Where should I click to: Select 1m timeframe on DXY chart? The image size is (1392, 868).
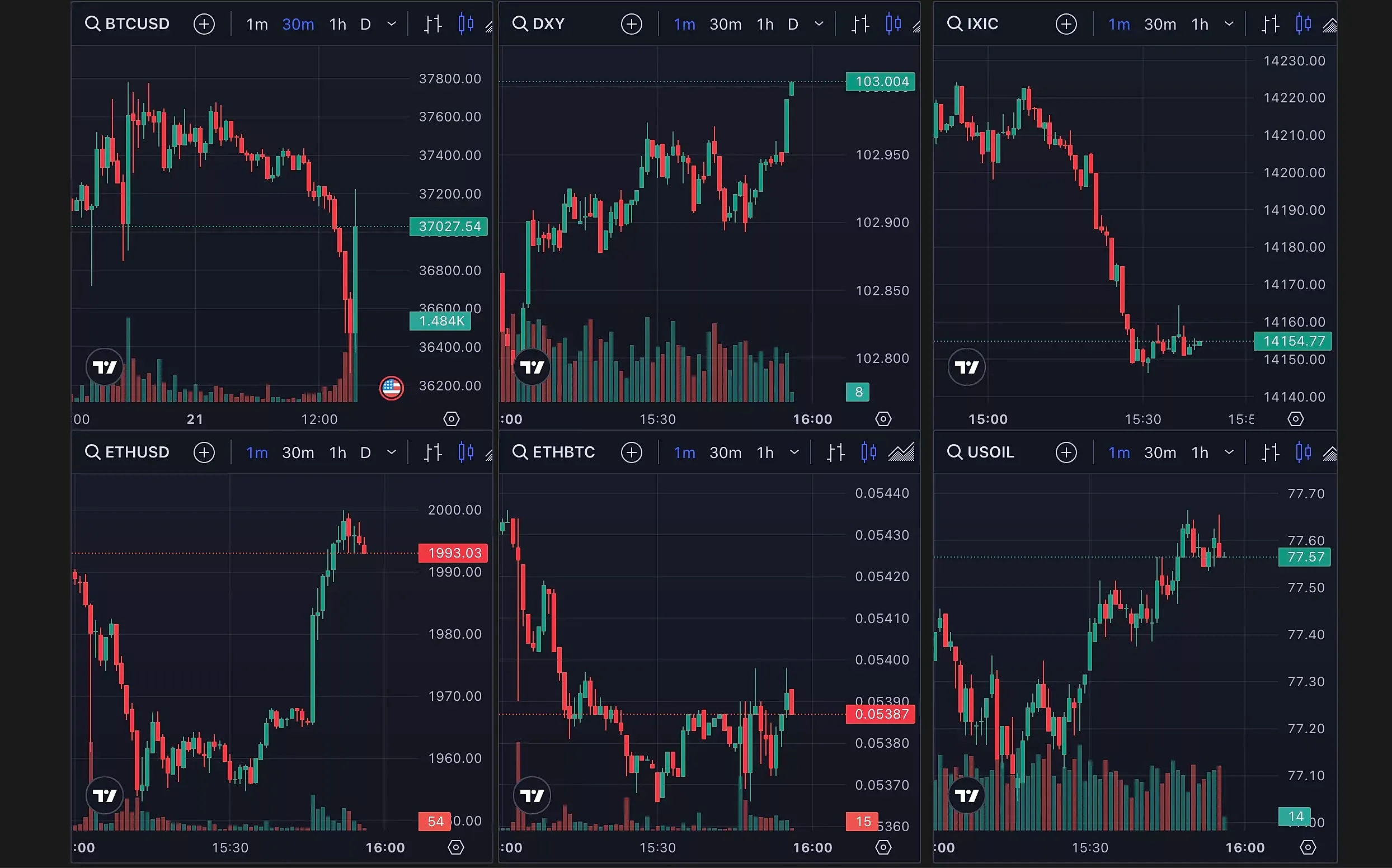point(684,23)
